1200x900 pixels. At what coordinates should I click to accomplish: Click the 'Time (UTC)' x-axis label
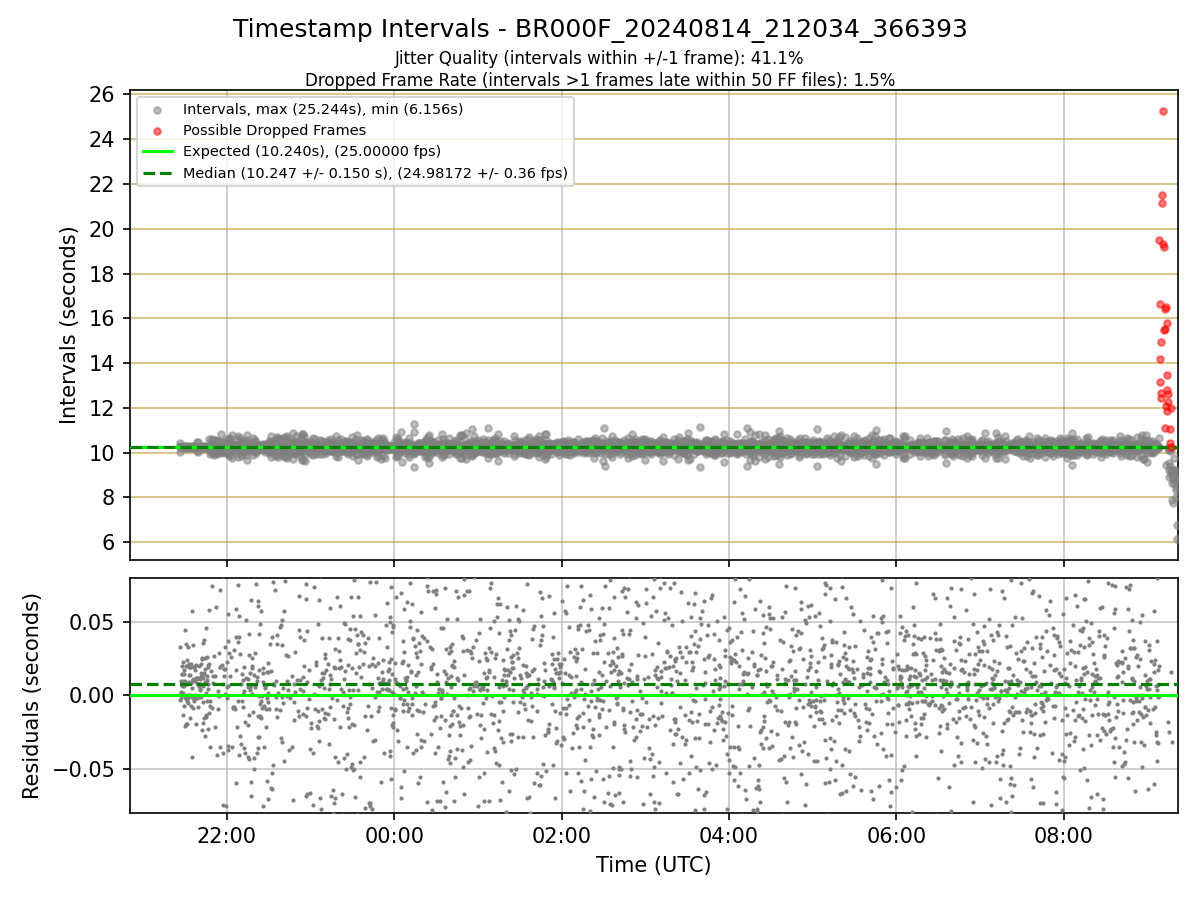pos(653,865)
